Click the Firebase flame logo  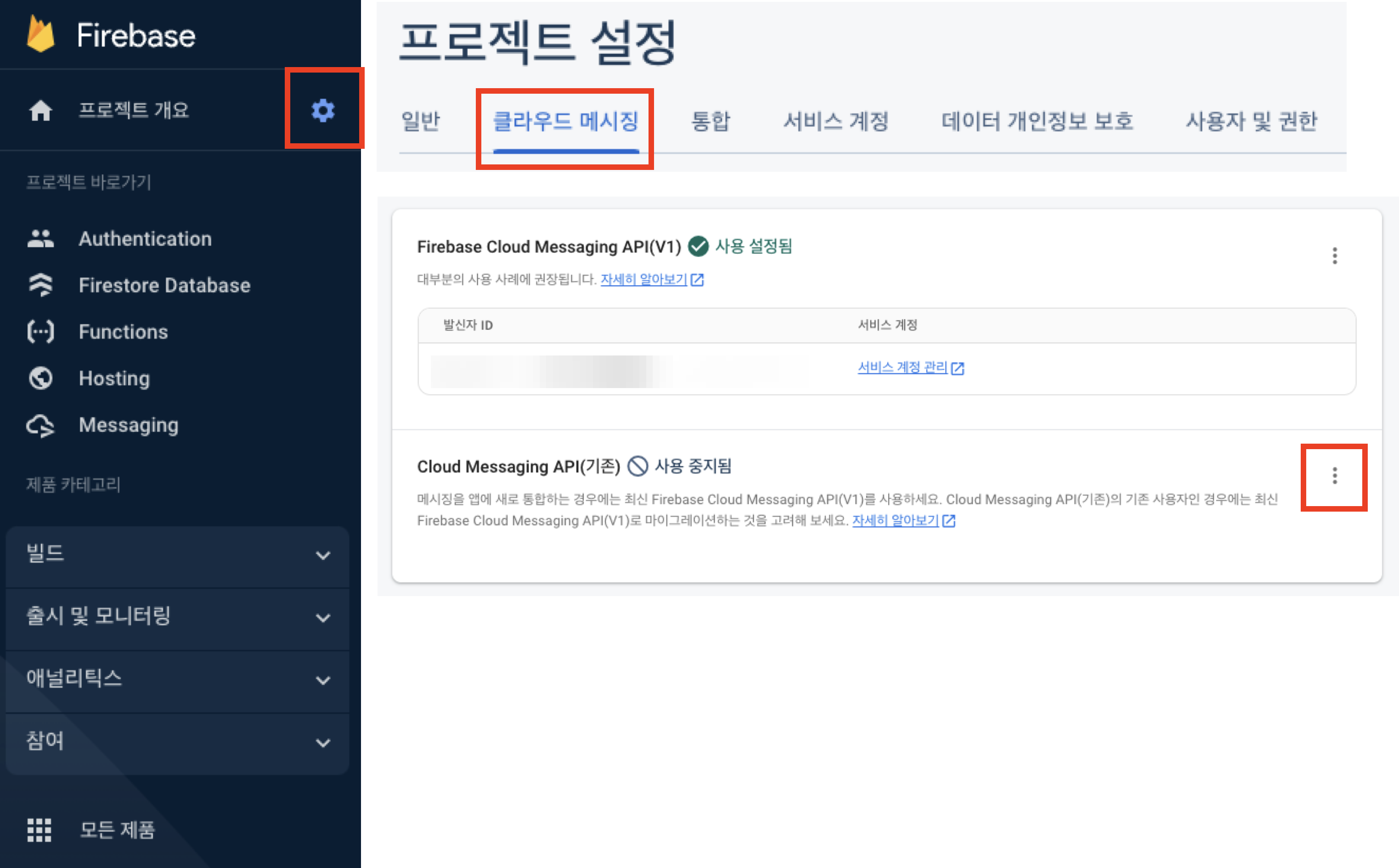tap(41, 34)
